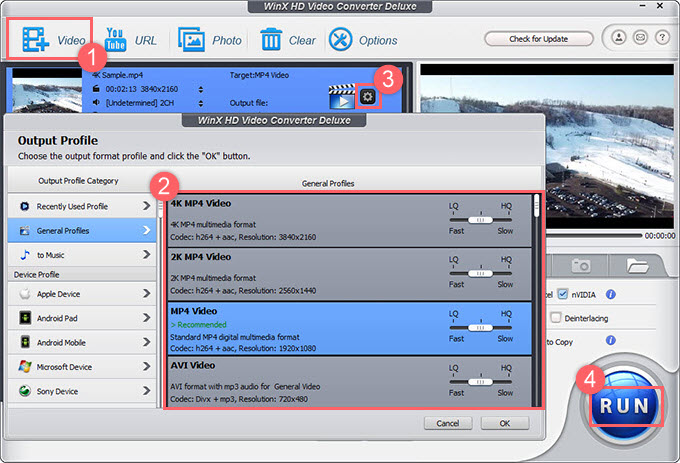Open the help question mark icon
The width and height of the screenshot is (680, 463).
[x=662, y=38]
